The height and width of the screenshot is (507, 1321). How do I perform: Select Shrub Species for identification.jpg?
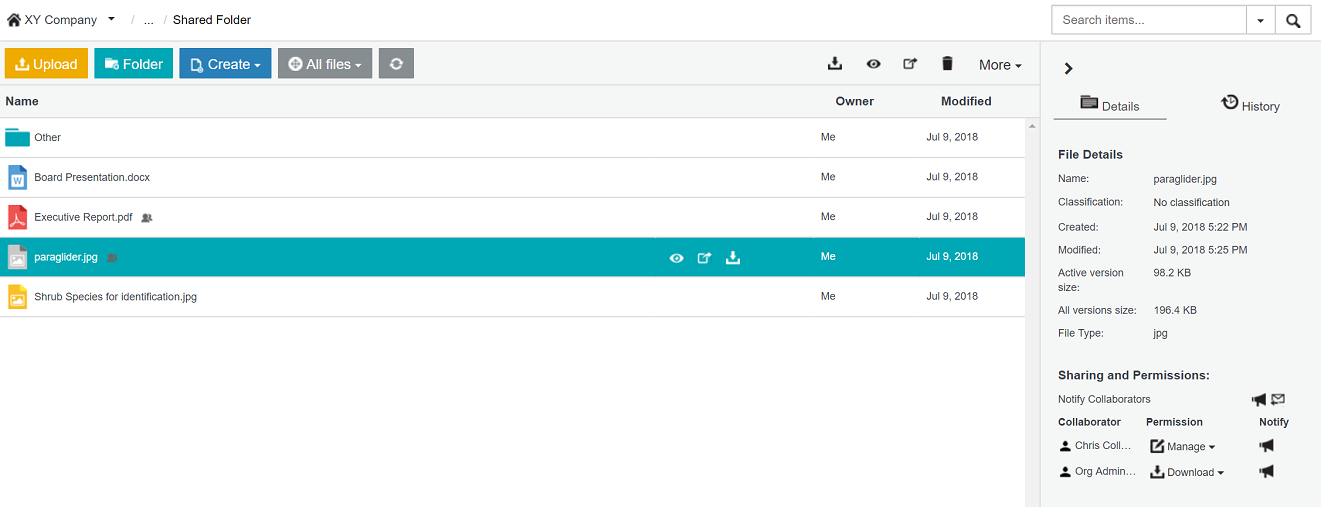[115, 297]
